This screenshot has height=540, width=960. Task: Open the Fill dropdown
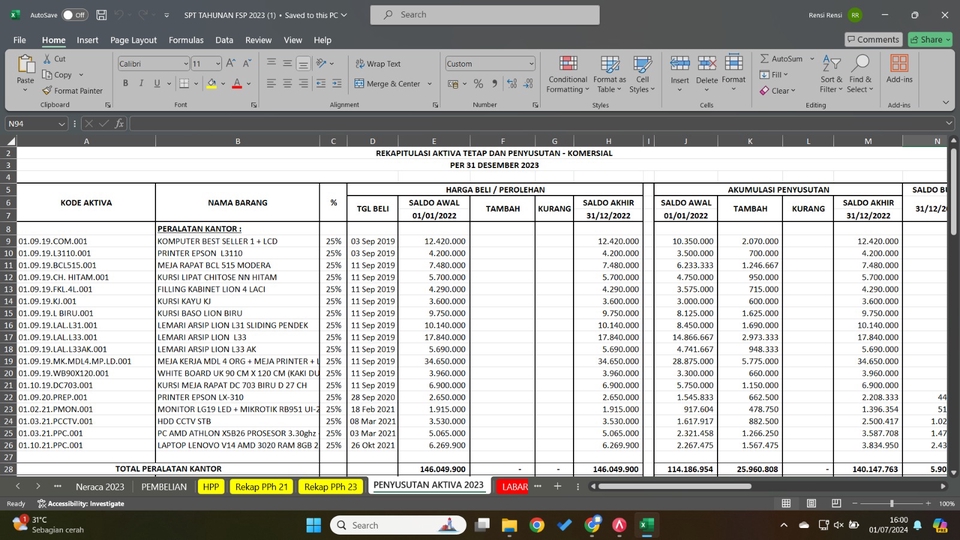pyautogui.click(x=774, y=75)
